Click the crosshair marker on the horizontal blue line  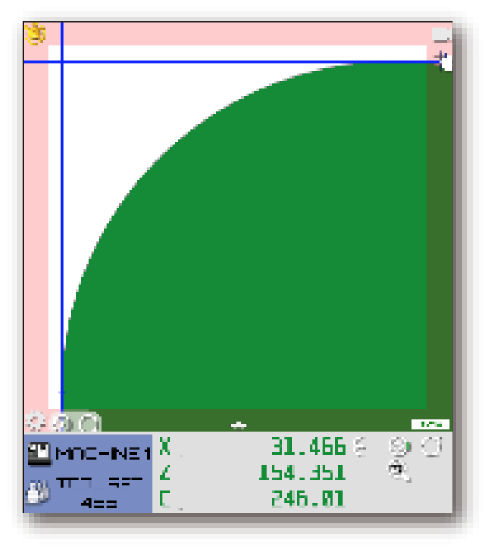point(441,59)
